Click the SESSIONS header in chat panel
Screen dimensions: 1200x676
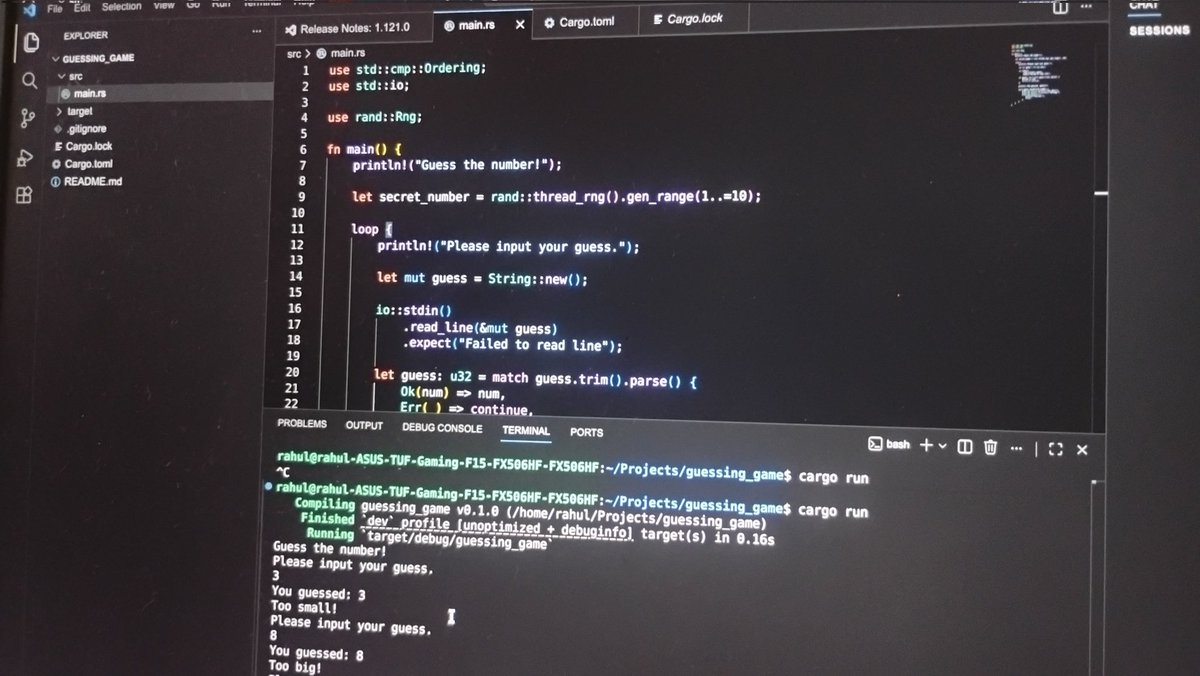point(1160,31)
